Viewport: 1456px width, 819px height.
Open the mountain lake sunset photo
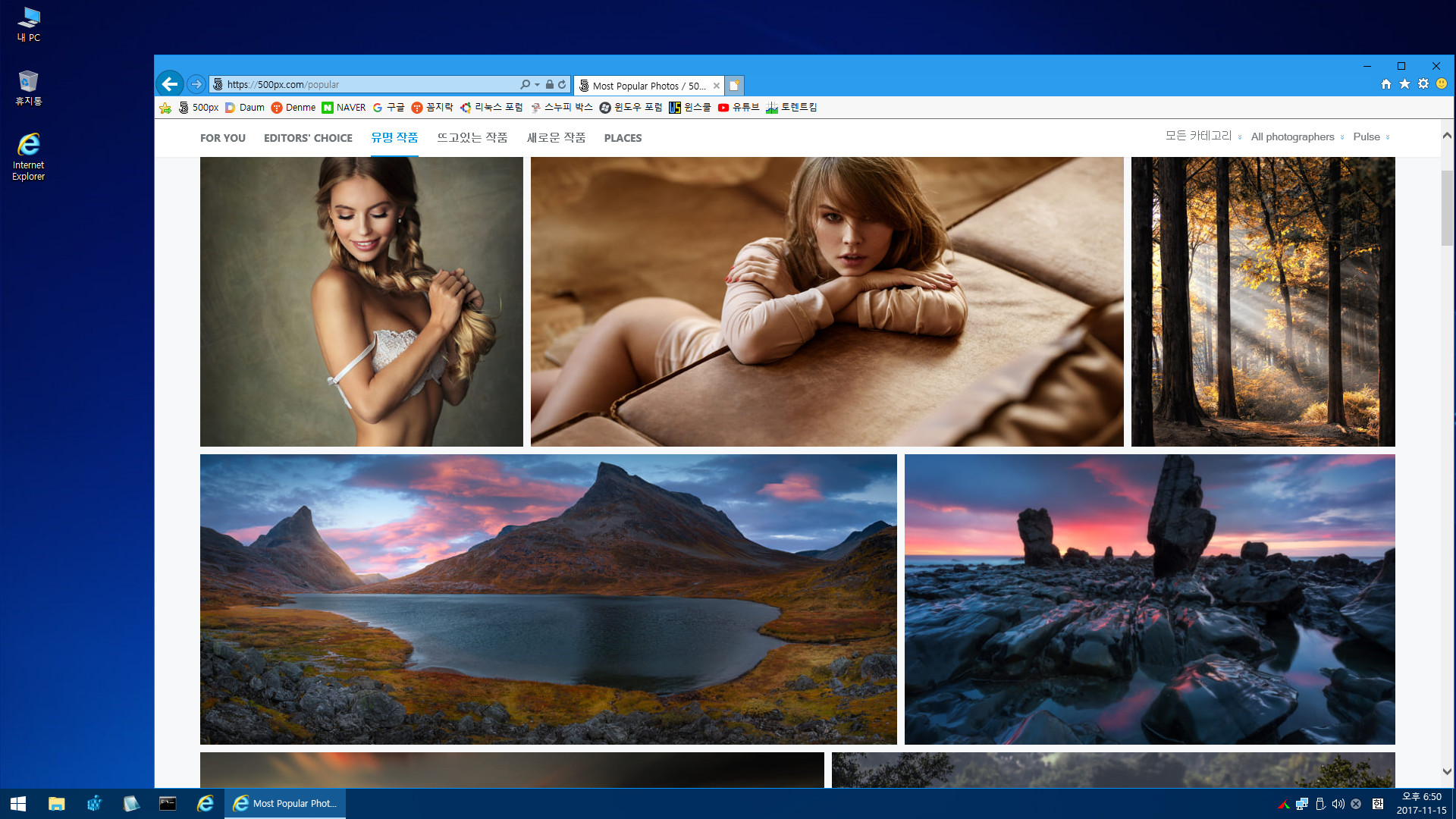point(548,599)
